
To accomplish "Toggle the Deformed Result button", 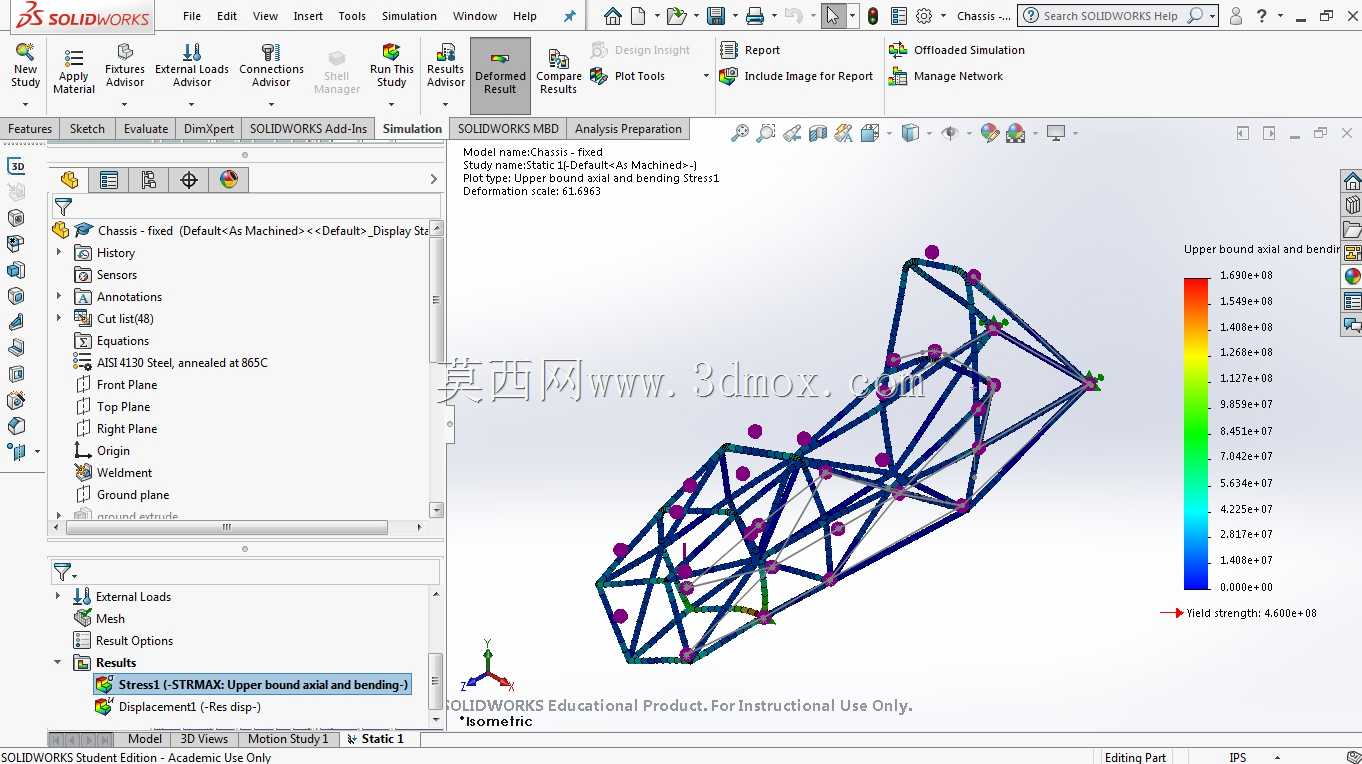I will tap(500, 75).
